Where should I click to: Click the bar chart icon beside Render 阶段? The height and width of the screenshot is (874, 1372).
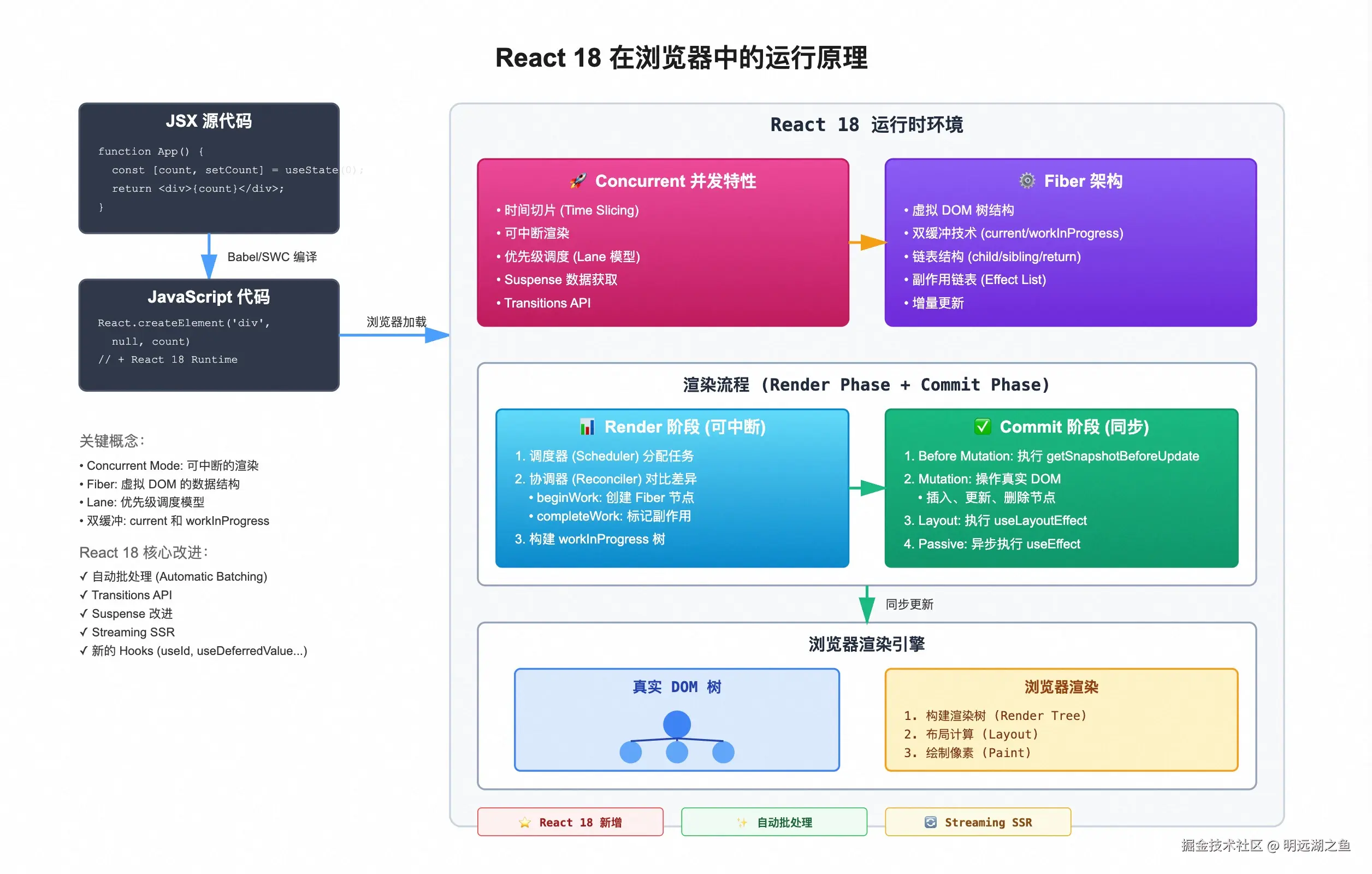coord(587,426)
